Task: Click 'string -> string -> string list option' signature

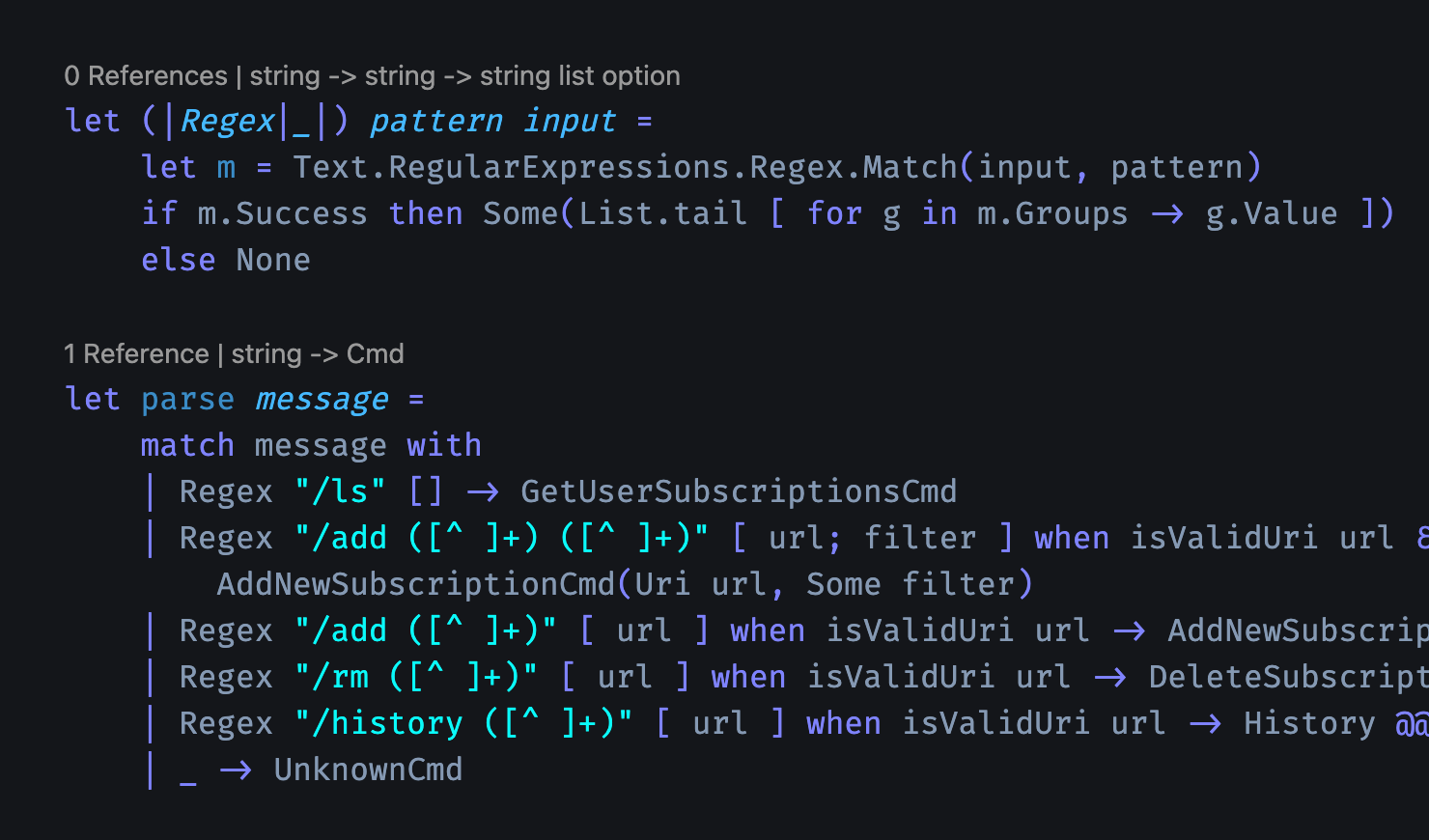Action: [x=464, y=76]
